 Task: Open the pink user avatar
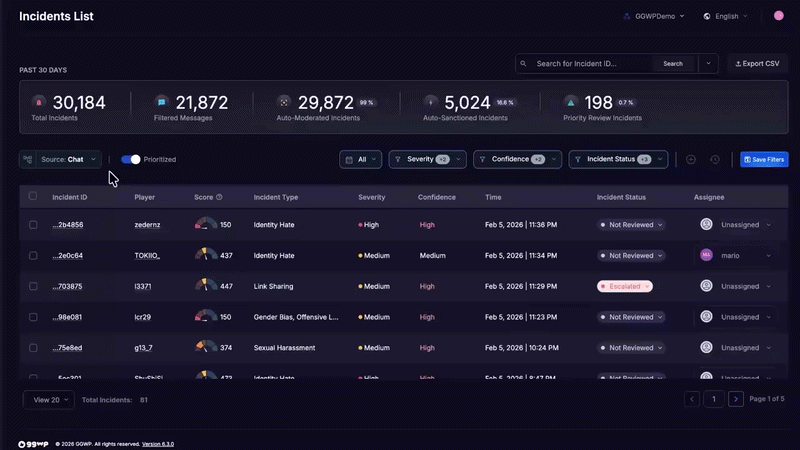779,16
